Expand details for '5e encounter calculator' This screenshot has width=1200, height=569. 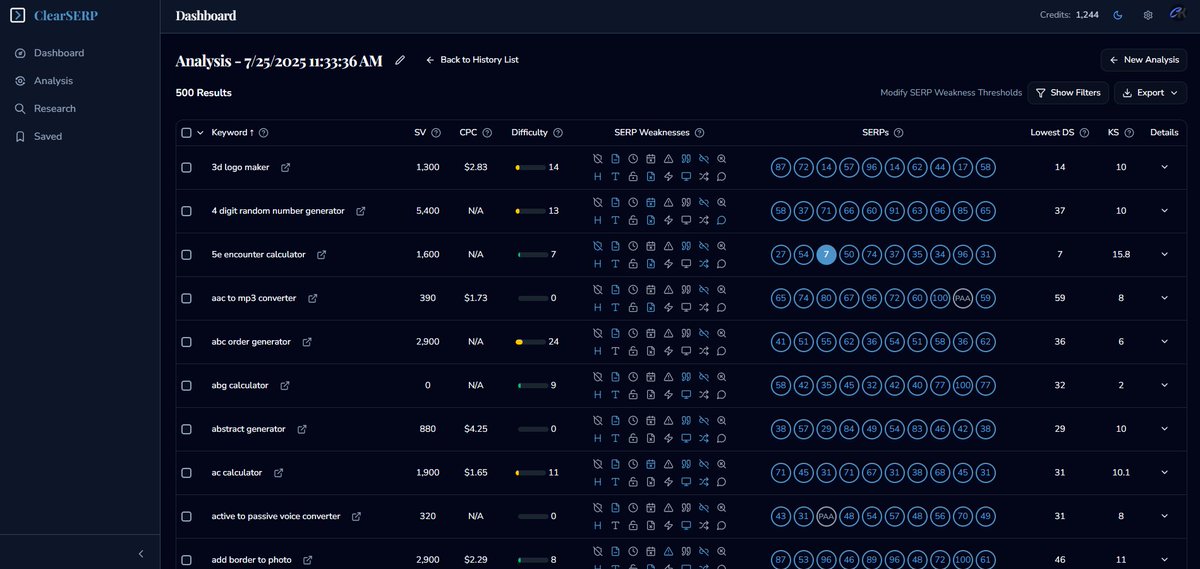1164,255
